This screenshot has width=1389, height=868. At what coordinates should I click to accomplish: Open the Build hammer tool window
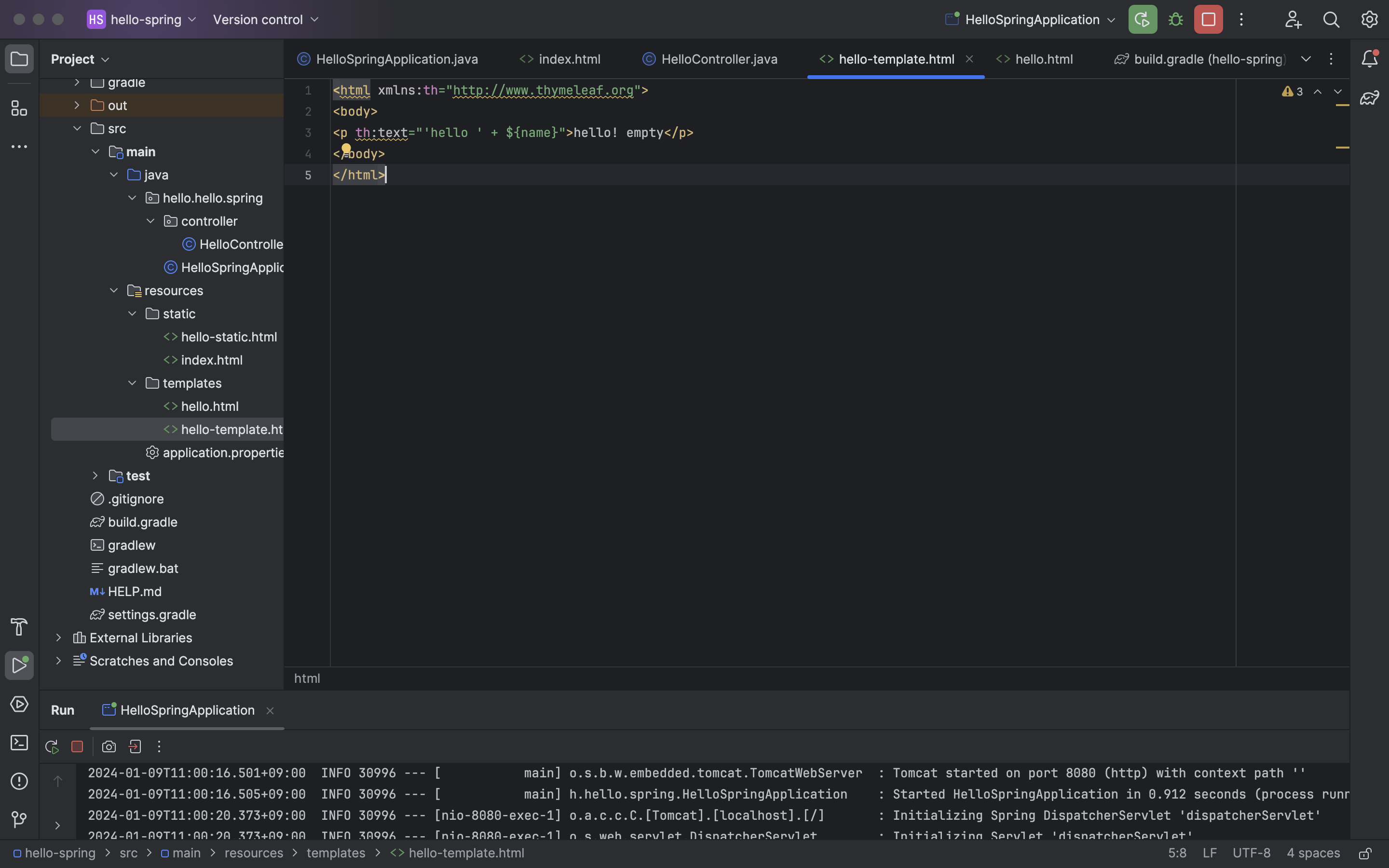19,627
